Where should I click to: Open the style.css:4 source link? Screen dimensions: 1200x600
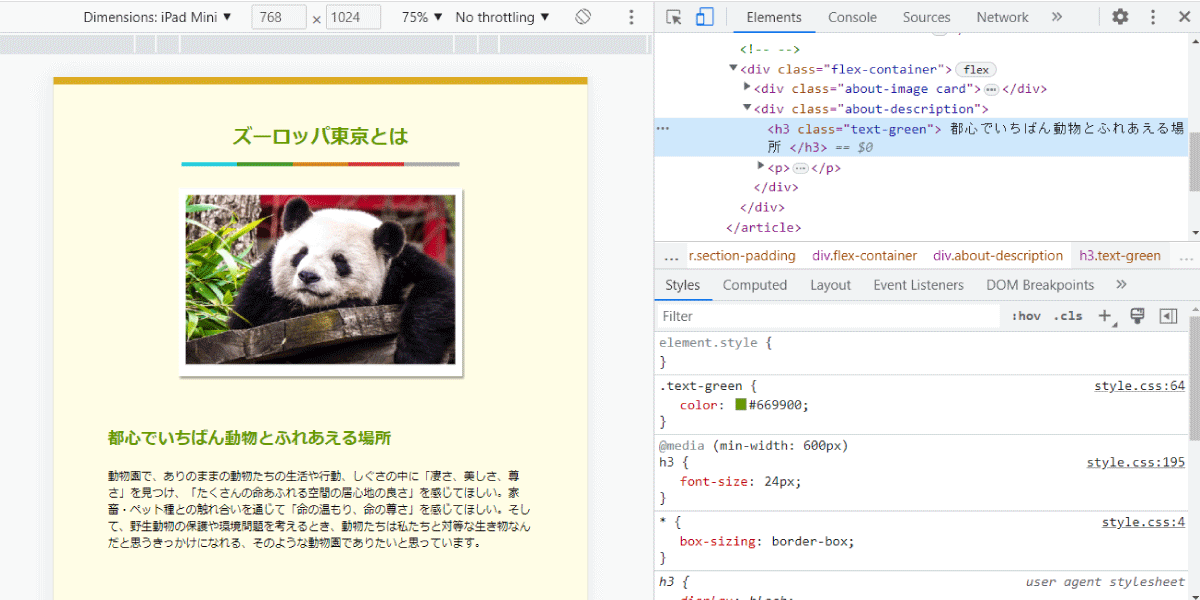[x=1143, y=522]
